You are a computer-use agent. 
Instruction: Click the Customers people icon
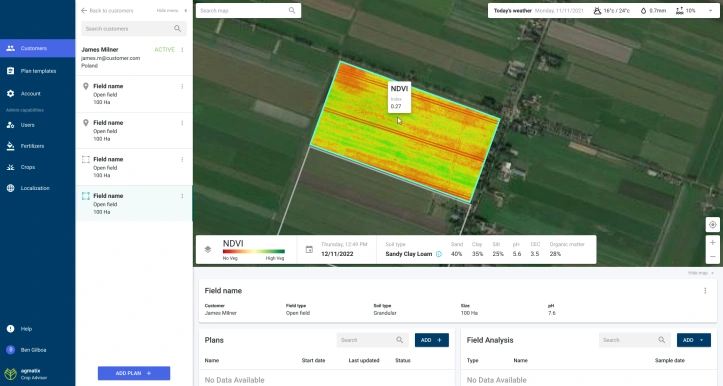(x=11, y=48)
